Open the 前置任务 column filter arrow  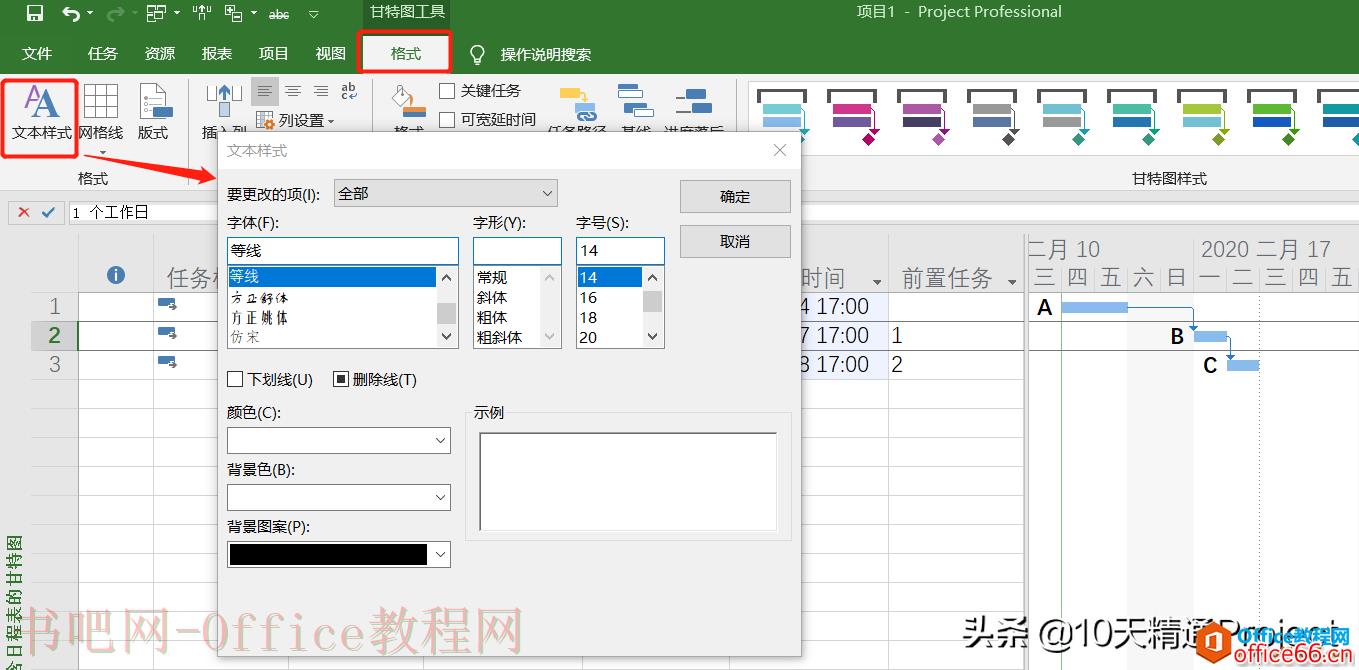[x=1012, y=281]
